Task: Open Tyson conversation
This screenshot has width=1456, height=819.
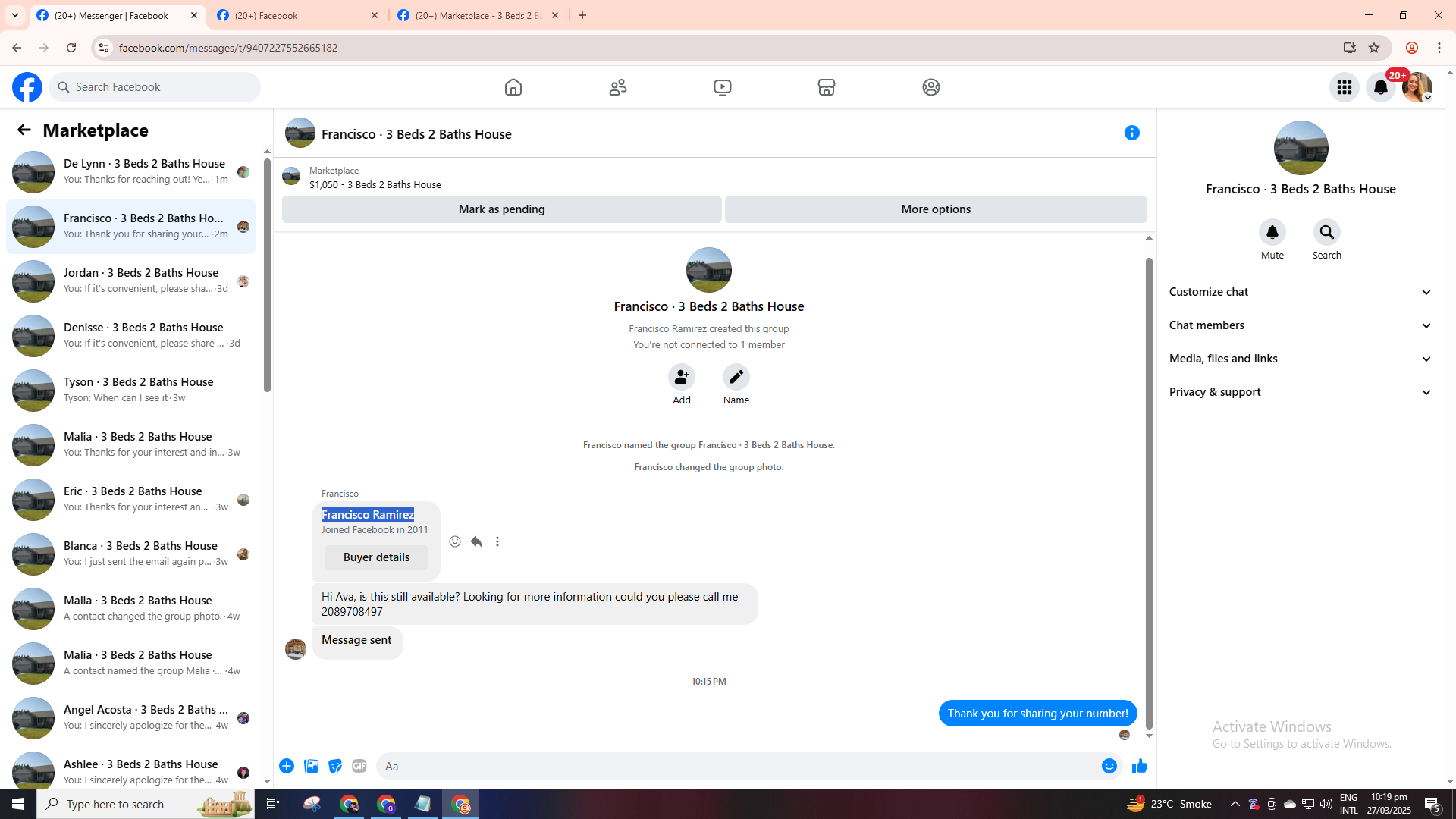Action: [x=130, y=390]
